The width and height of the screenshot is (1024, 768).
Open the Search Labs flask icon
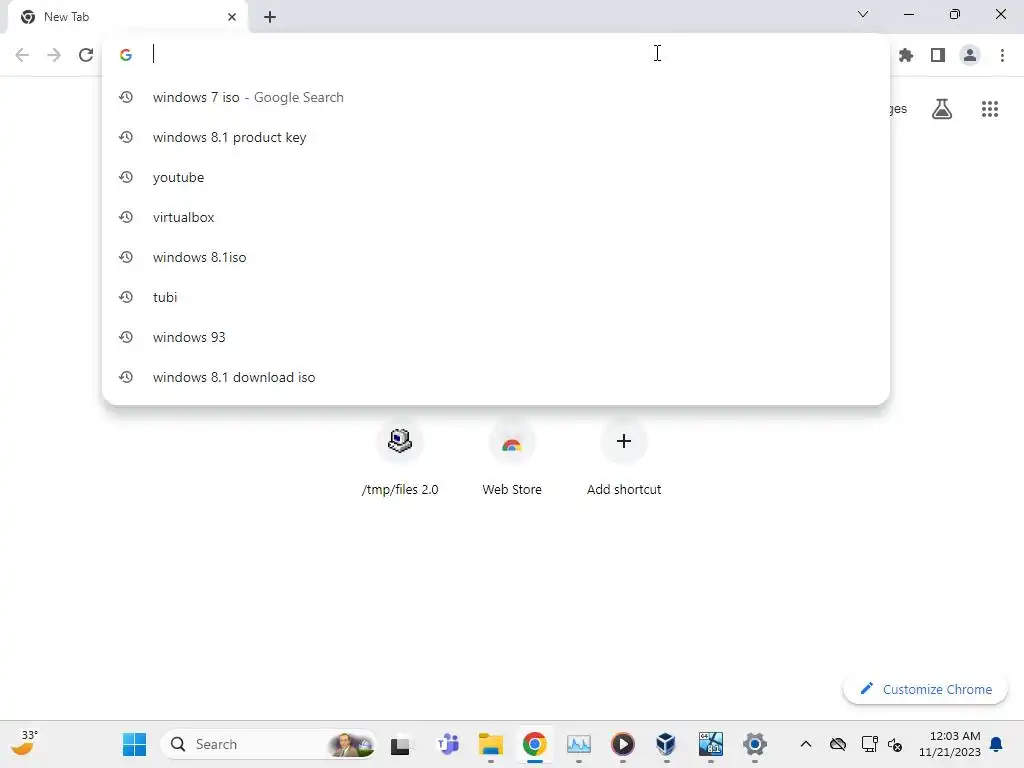click(x=942, y=109)
